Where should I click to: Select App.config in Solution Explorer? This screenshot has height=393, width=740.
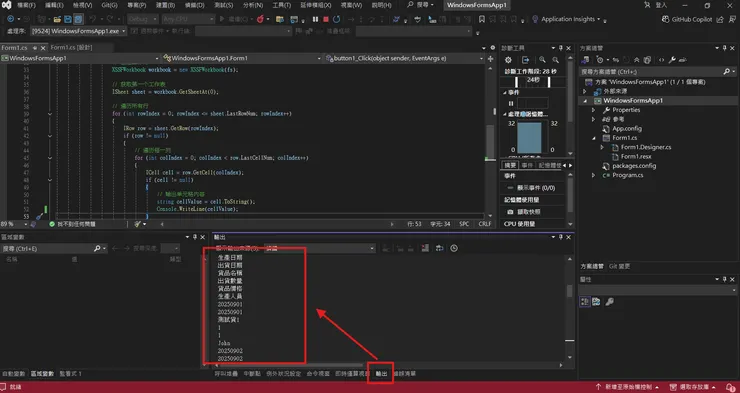tap(627, 128)
